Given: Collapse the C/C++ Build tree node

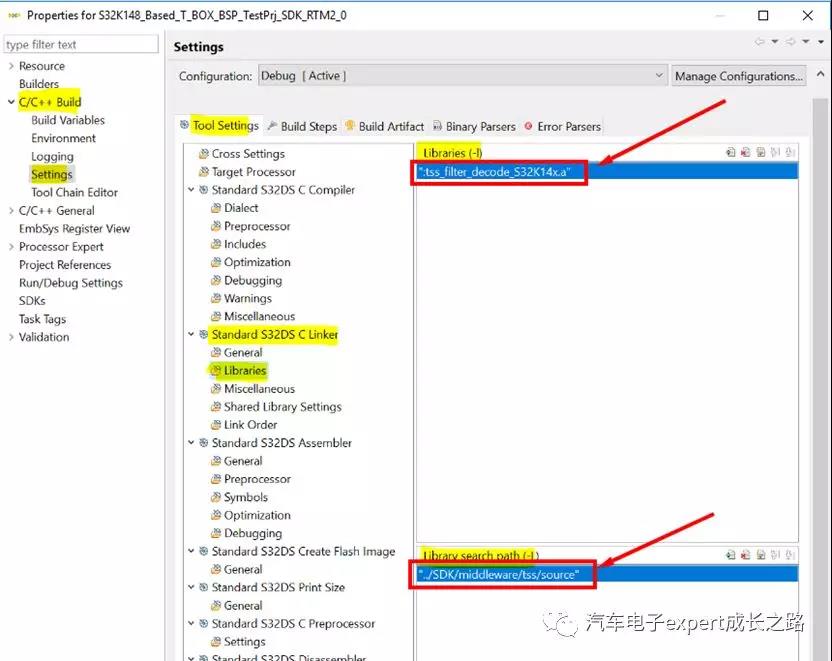Looking at the screenshot, I should coord(11,102).
